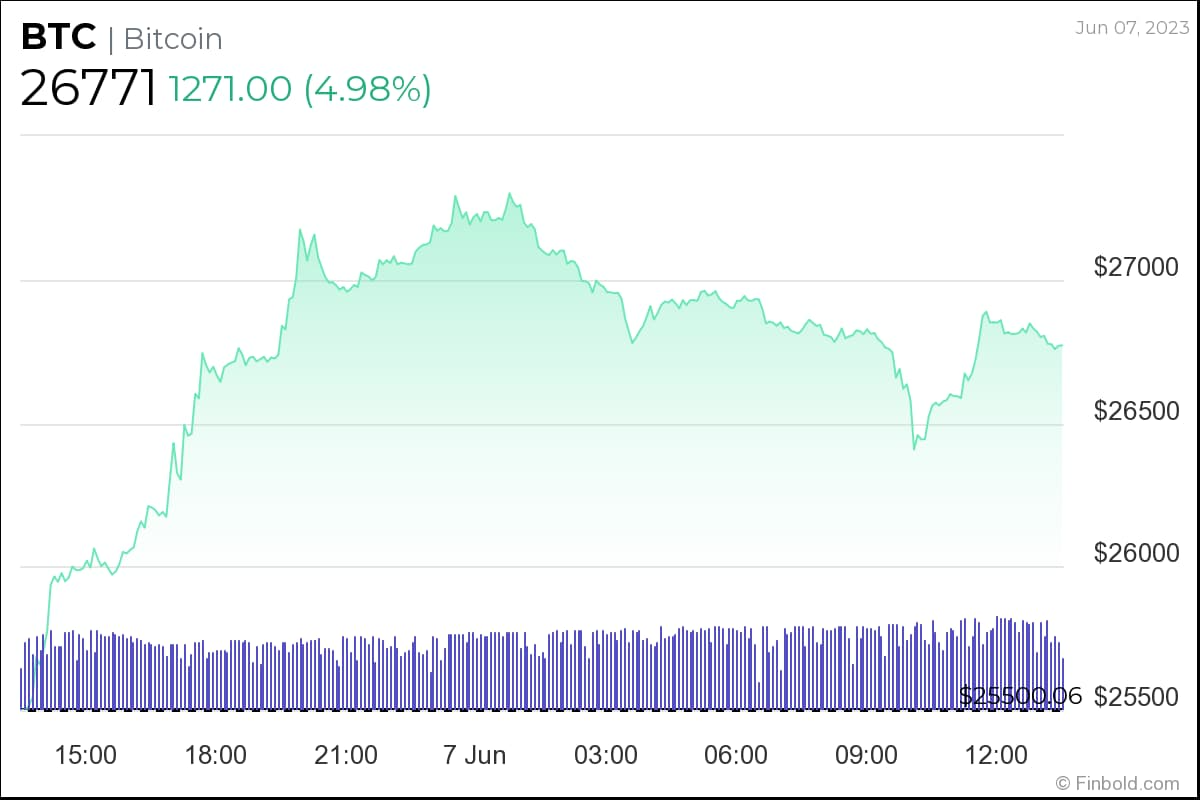This screenshot has width=1200, height=800.
Task: Select the 12:00 time axis marker
Action: (x=996, y=754)
